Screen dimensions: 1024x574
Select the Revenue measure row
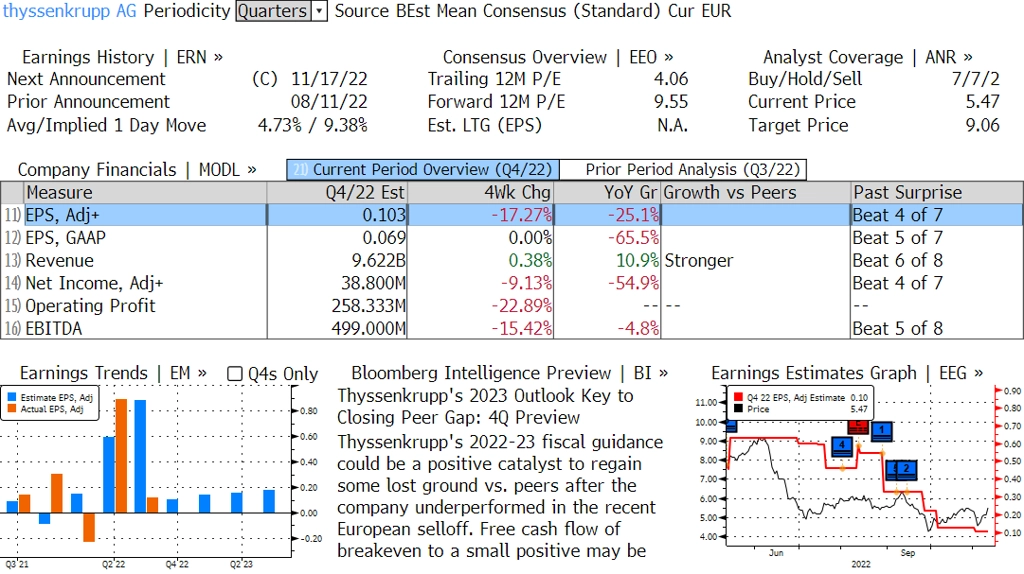(512, 261)
